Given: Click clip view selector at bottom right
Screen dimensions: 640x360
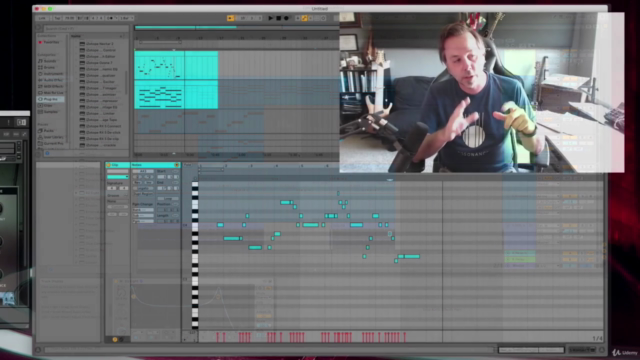Looking at the screenshot, I should pyautogui.click(x=582, y=350).
